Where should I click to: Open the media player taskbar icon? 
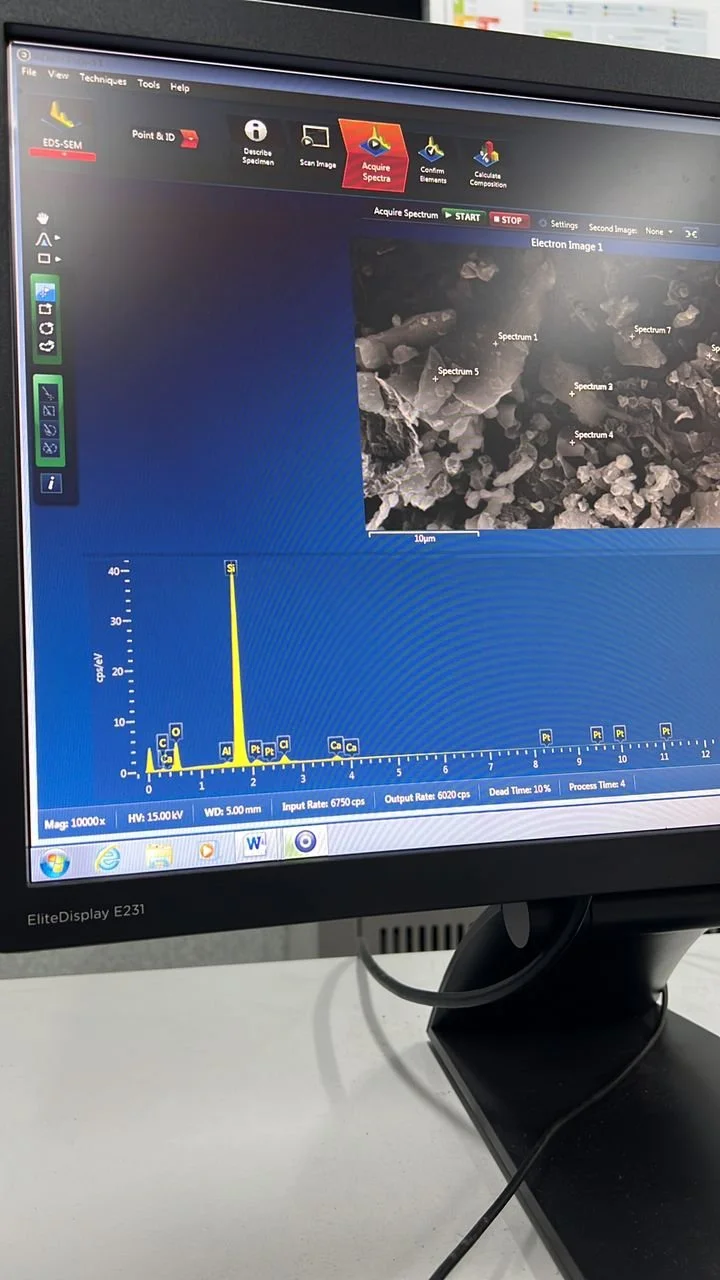click(207, 850)
